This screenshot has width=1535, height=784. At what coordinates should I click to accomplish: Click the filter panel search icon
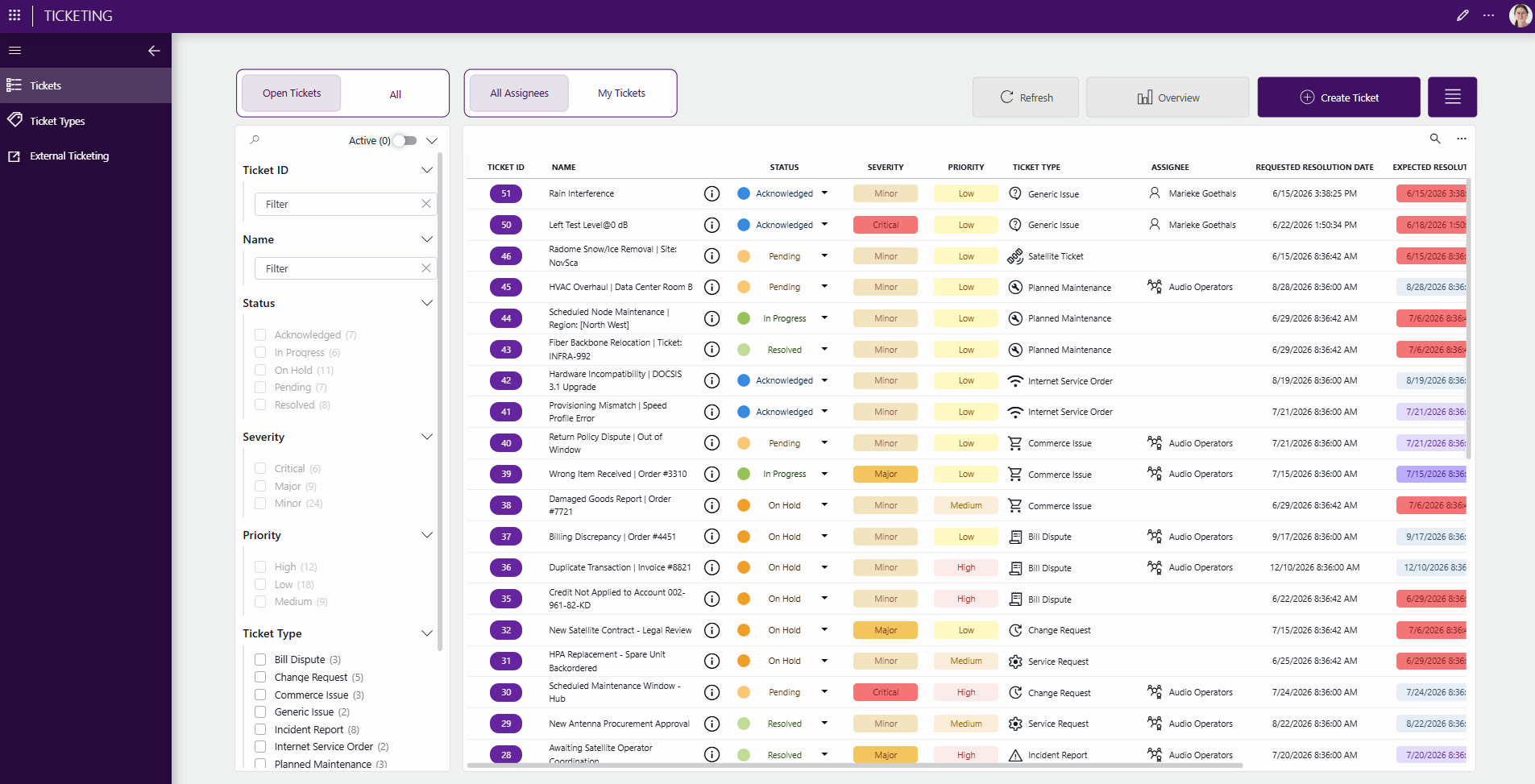[255, 140]
